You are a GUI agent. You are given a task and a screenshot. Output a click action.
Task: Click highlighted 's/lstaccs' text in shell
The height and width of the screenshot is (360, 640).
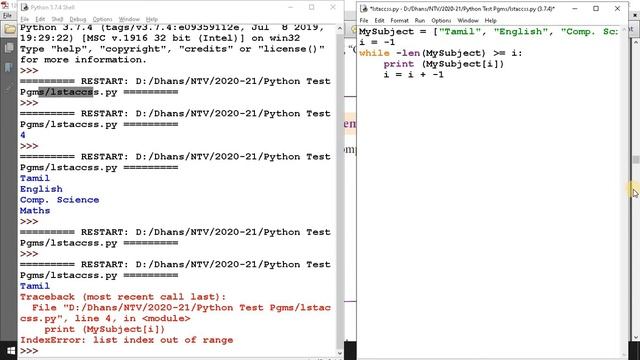(x=66, y=92)
